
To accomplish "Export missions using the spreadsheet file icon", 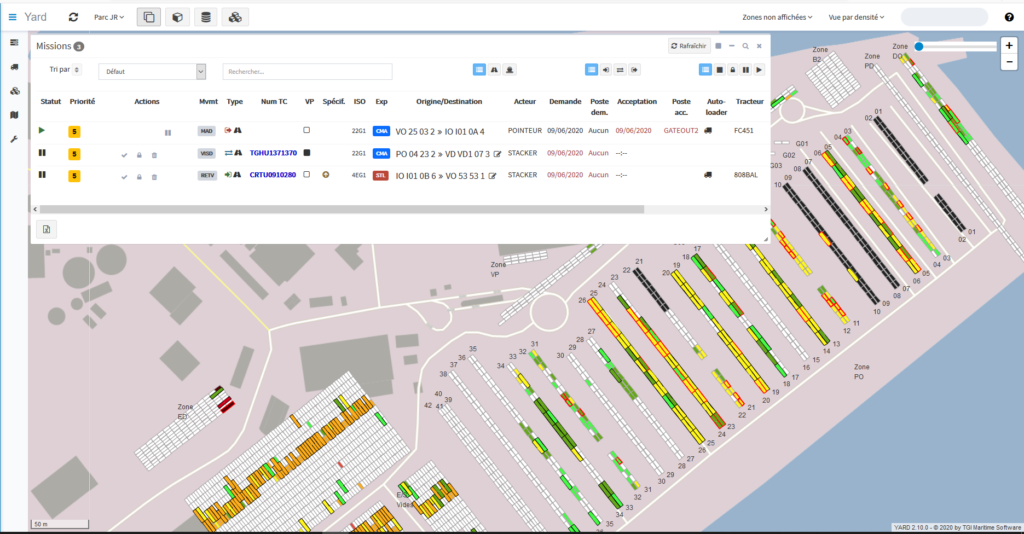I will pyautogui.click(x=47, y=229).
